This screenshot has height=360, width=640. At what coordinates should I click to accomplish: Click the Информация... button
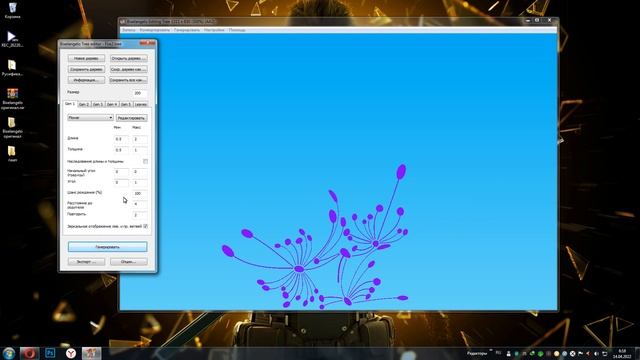87,80
